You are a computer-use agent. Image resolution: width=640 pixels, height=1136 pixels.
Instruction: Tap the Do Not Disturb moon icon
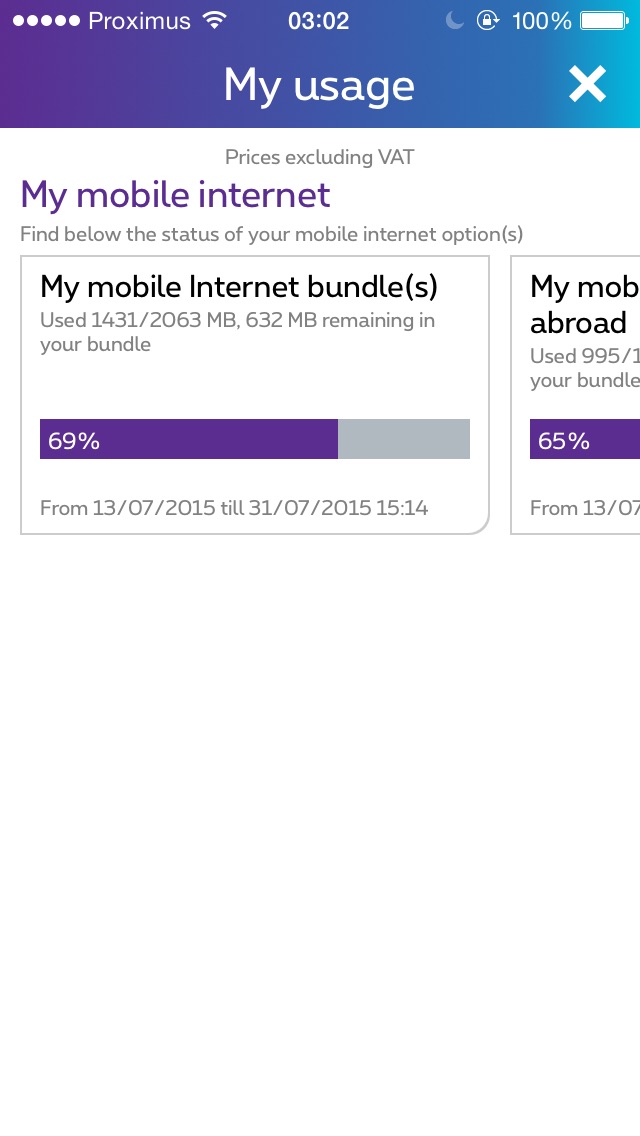point(455,21)
